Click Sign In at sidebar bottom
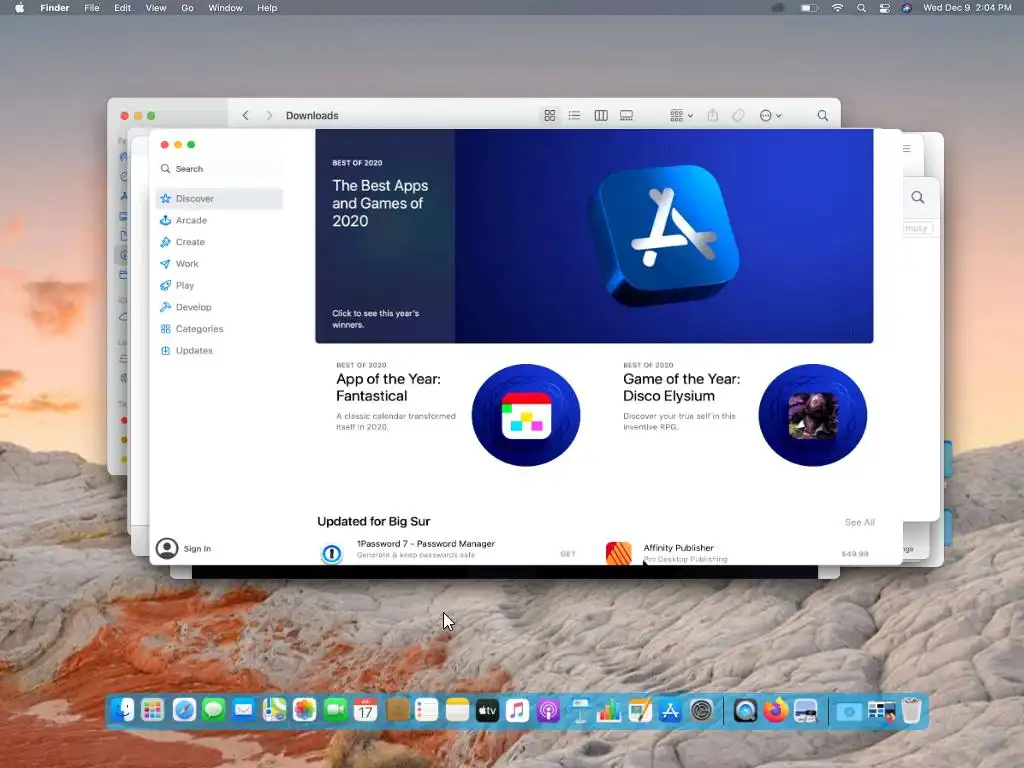This screenshot has height=768, width=1024. (184, 549)
